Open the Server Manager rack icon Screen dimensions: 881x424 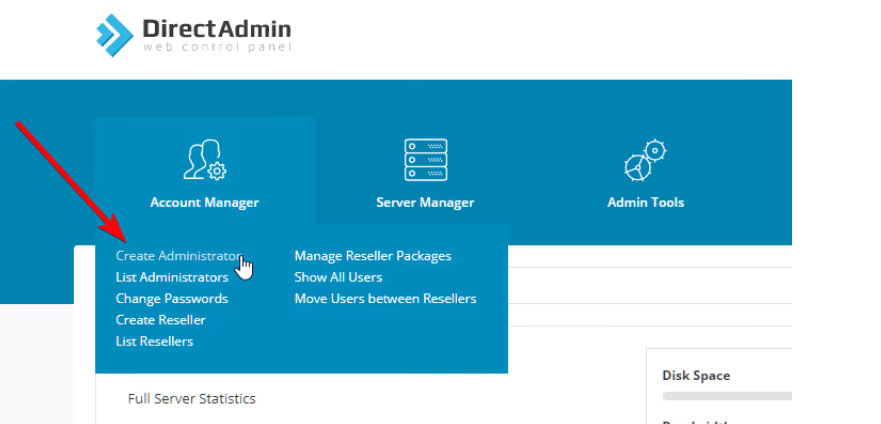[425, 160]
